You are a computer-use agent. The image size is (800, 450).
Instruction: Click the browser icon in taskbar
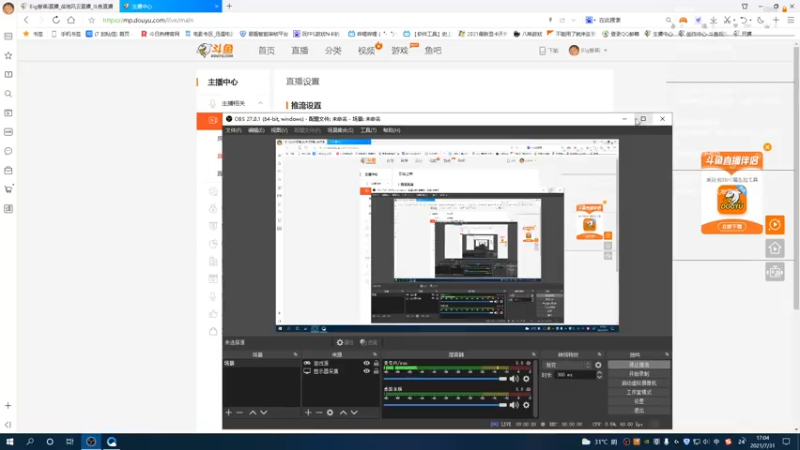[x=111, y=441]
